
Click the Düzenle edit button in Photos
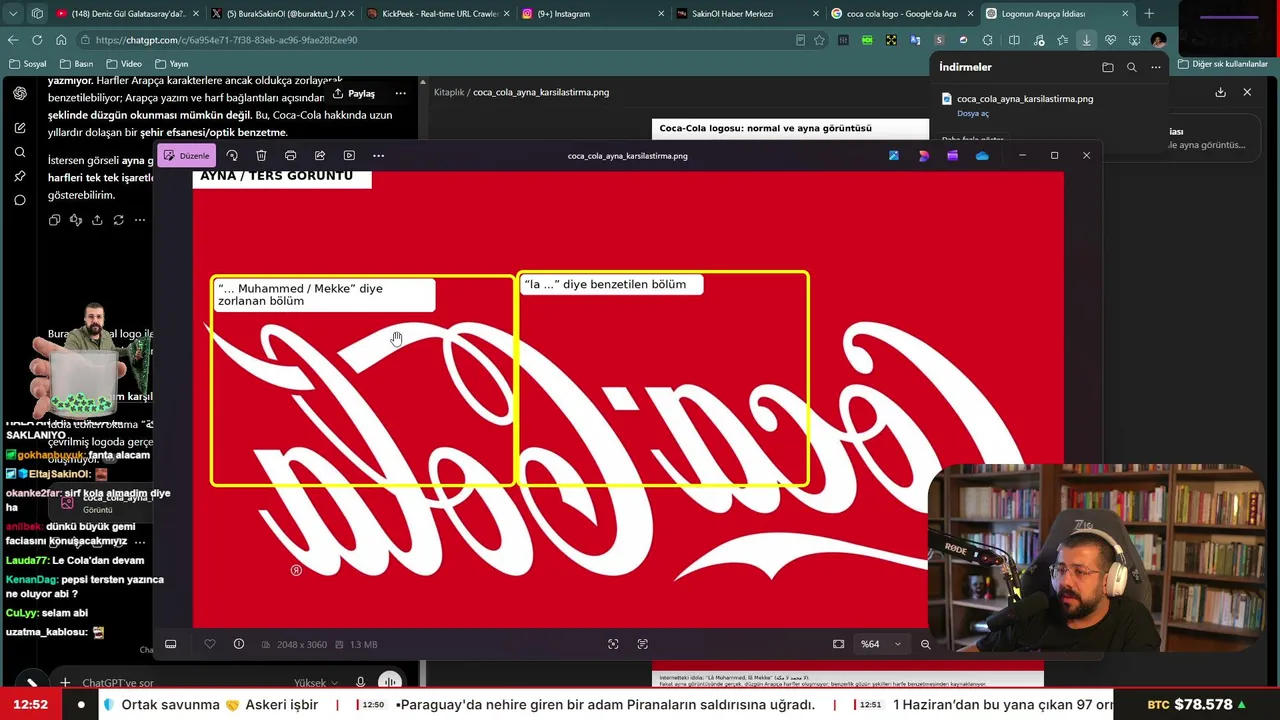[186, 156]
